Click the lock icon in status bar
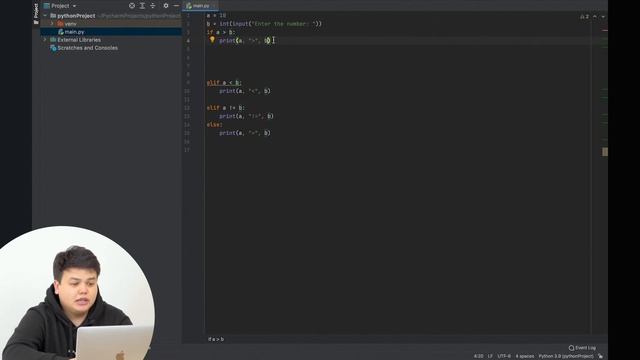The width and height of the screenshot is (640, 360). coord(600,356)
